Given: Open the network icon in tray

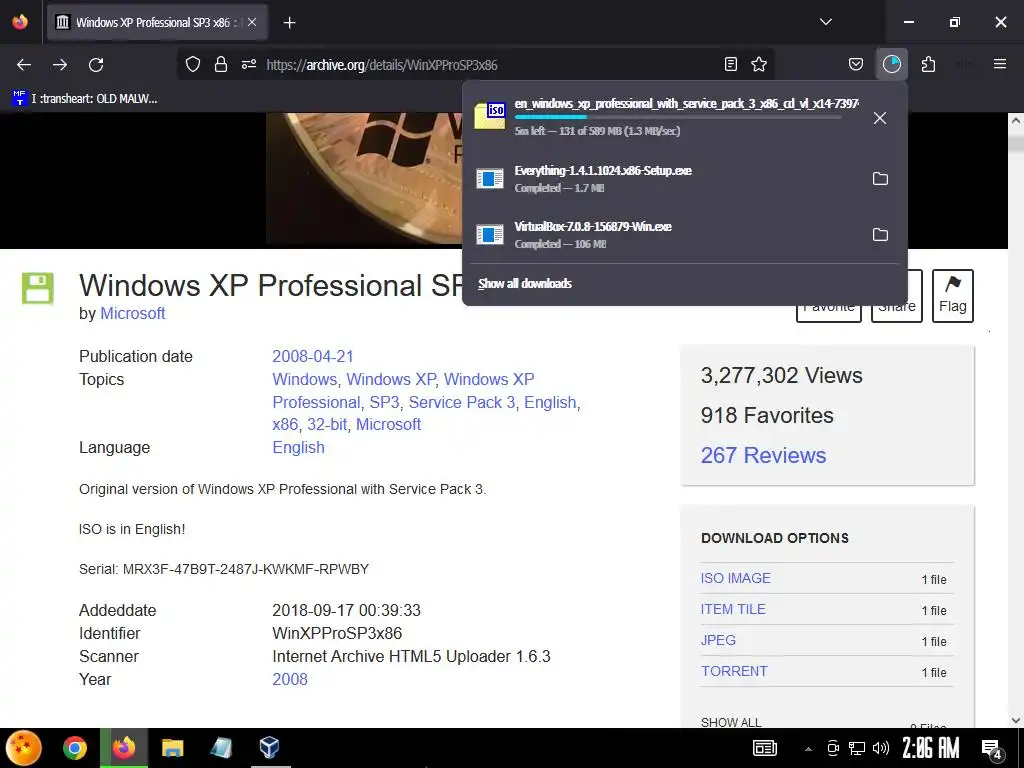Looking at the screenshot, I should point(857,748).
